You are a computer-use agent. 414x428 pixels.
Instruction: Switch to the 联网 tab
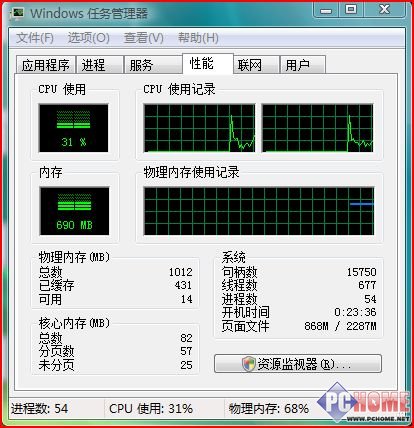point(256,65)
